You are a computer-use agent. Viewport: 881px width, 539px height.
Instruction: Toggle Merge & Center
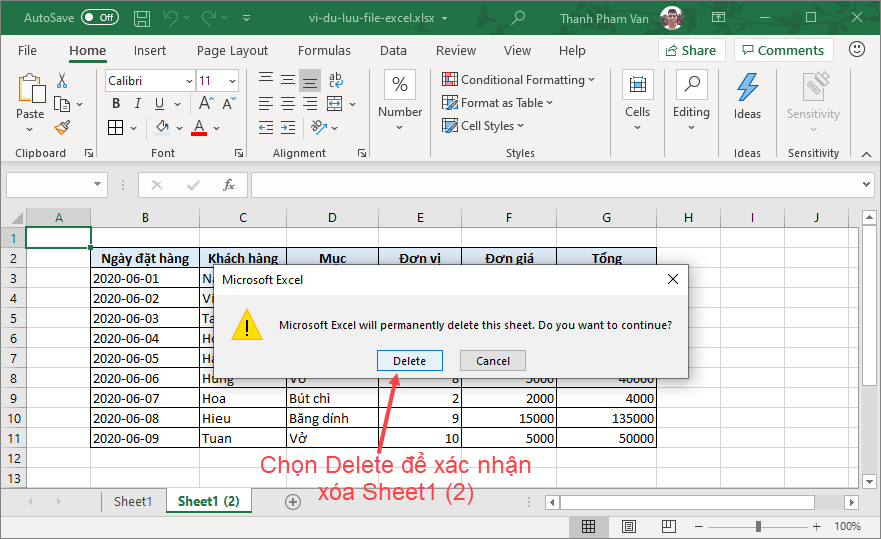(x=334, y=103)
